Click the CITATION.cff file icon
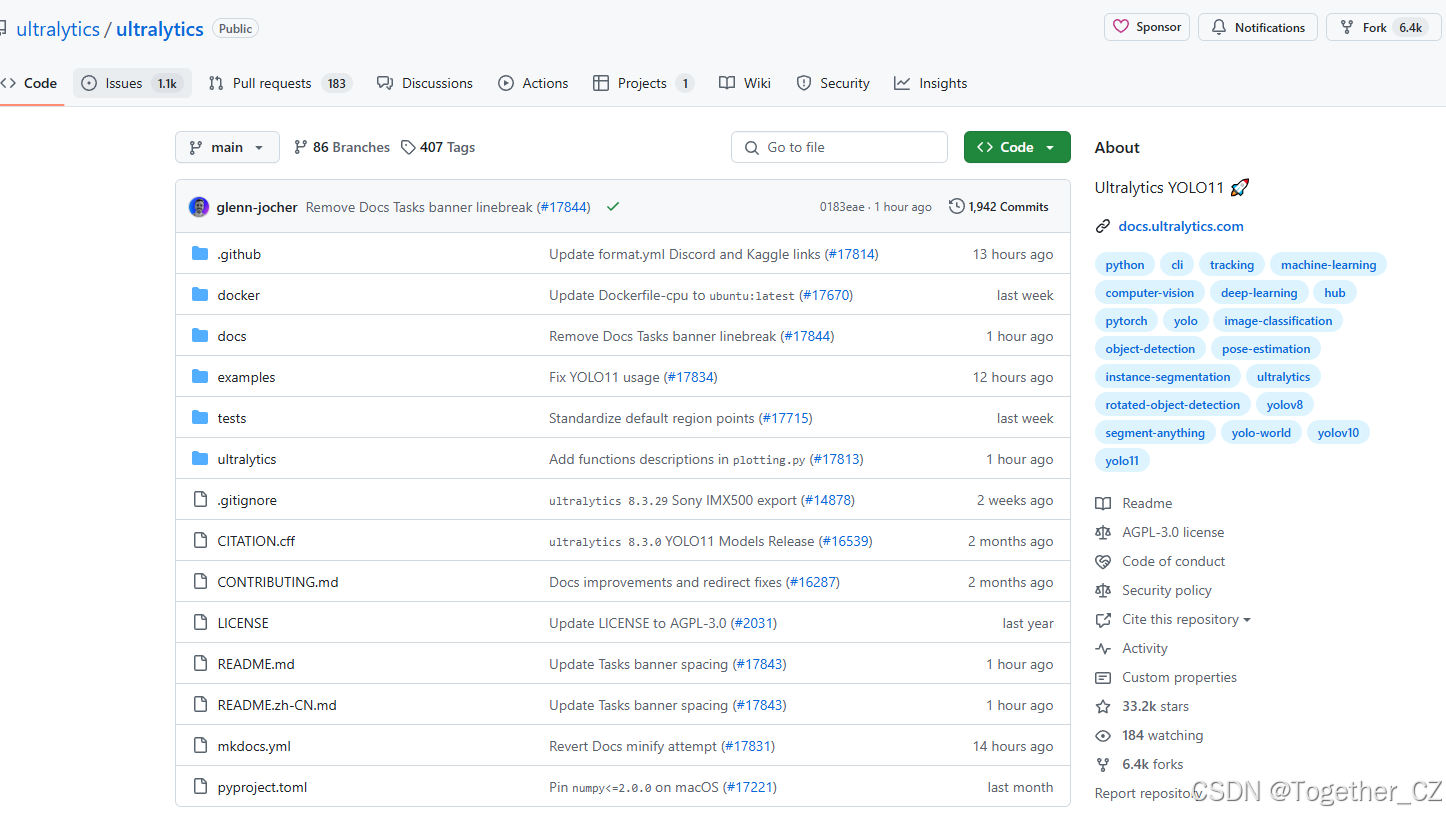Viewport: 1446px width, 817px height. (200, 541)
